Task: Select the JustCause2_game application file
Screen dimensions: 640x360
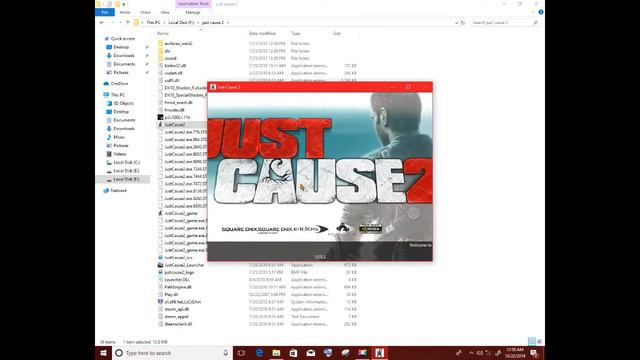Action: point(180,213)
